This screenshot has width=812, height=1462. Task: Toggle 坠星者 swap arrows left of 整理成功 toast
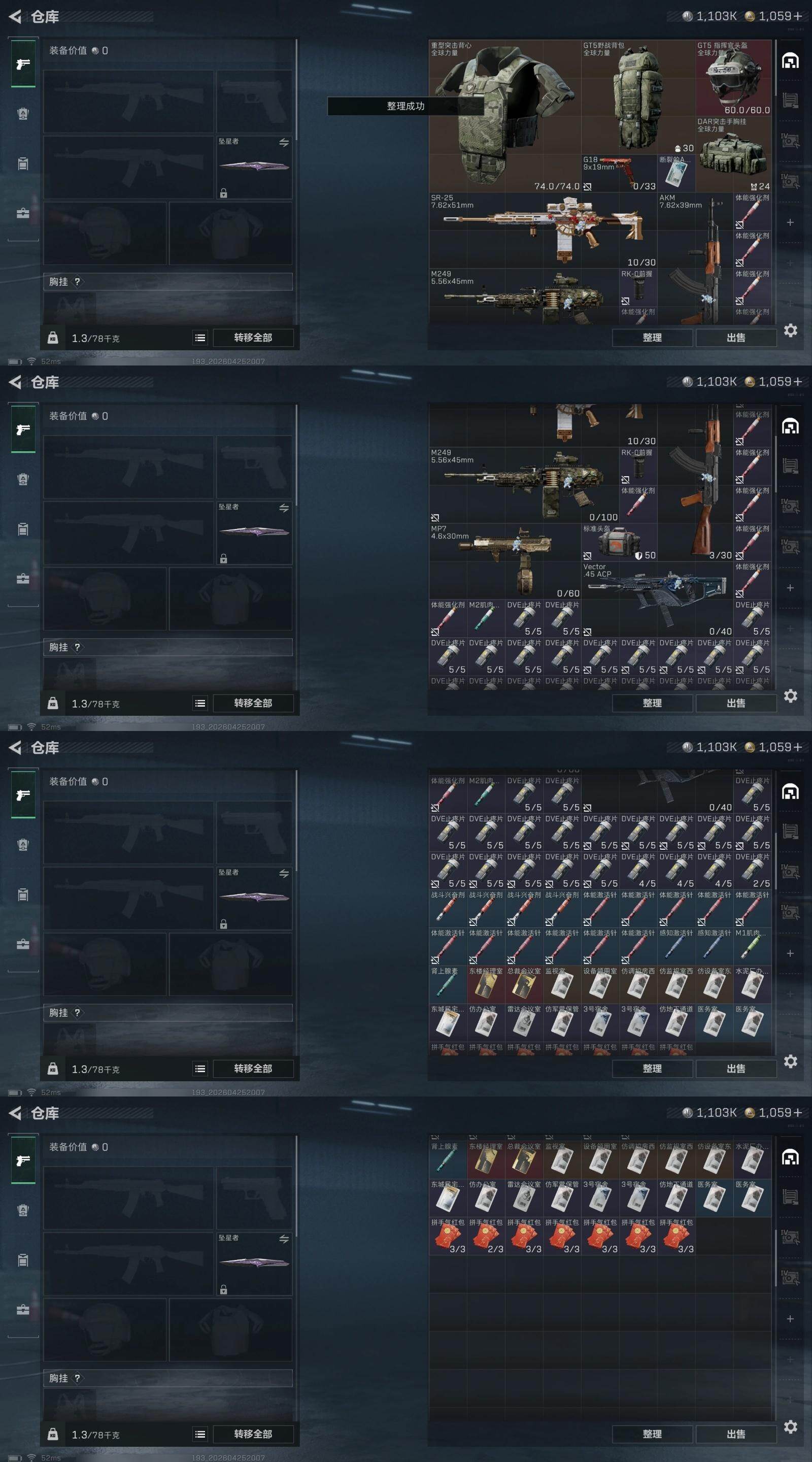click(284, 143)
